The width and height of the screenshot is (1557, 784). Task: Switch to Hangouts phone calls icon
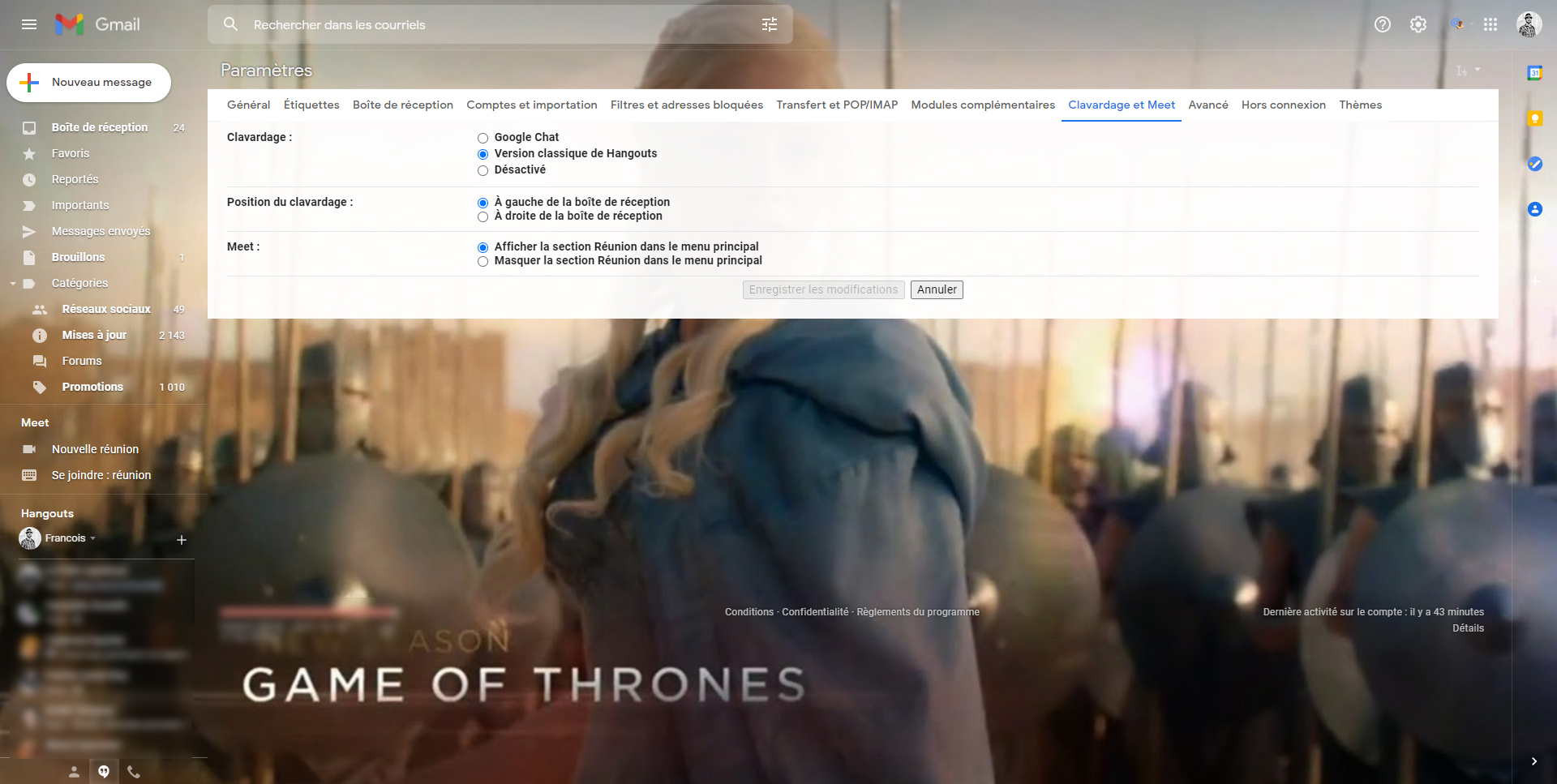pos(134,772)
